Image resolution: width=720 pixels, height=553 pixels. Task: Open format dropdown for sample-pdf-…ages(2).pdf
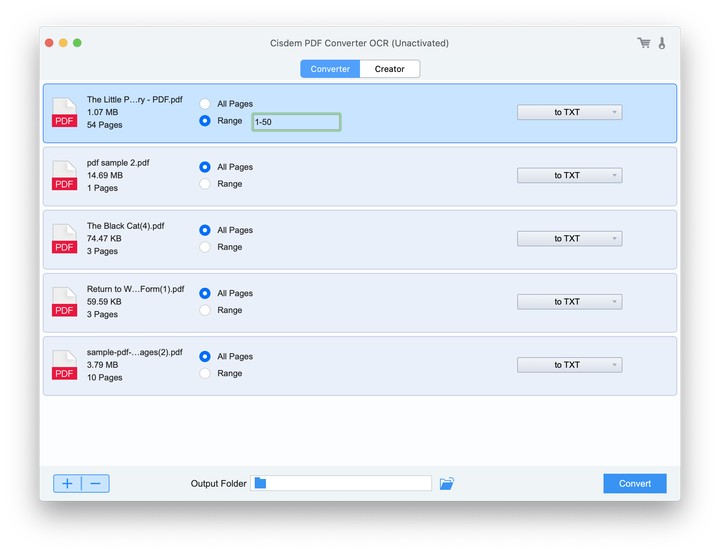coord(569,365)
